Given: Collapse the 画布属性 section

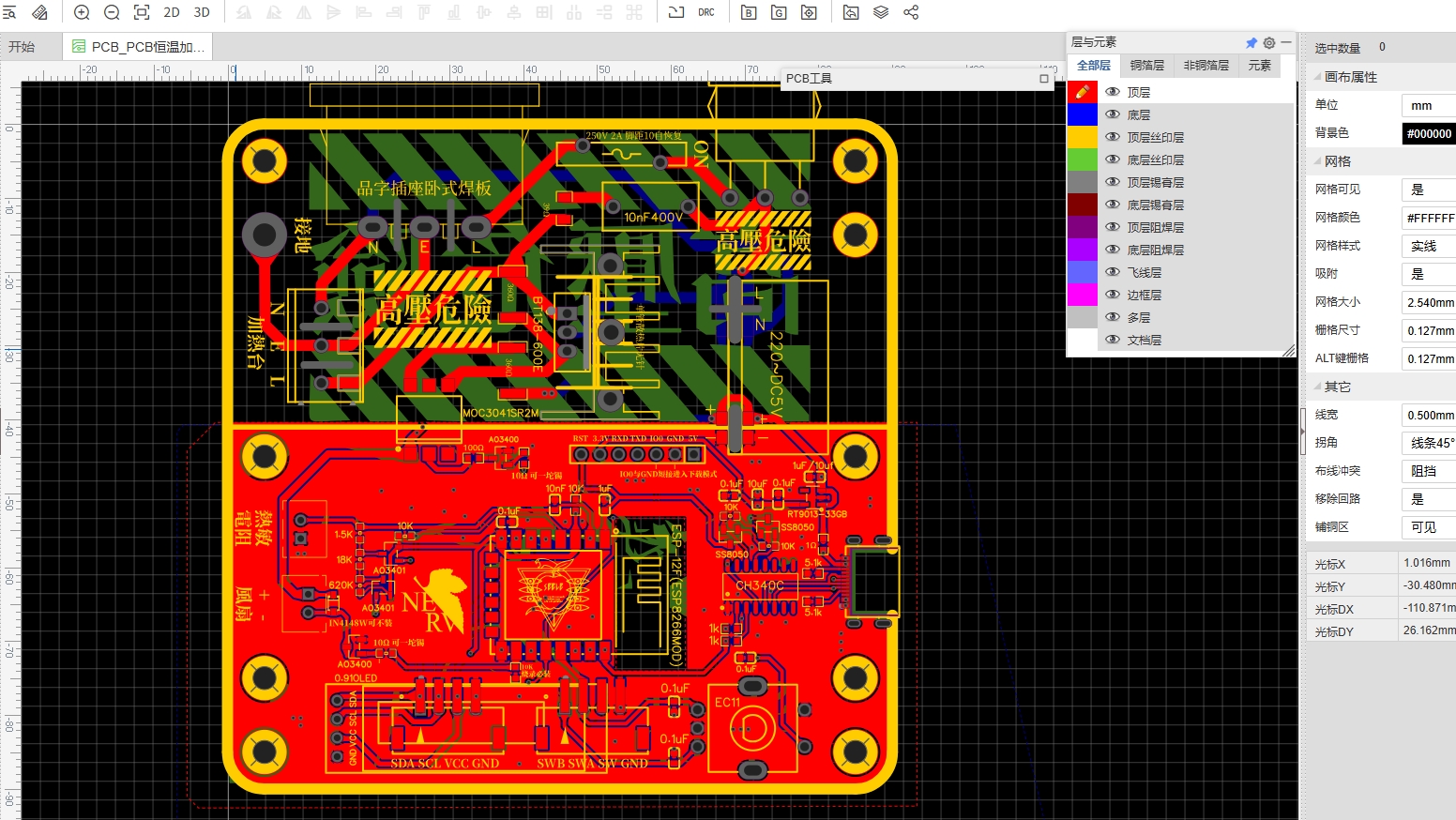Looking at the screenshot, I should pos(1317,77).
